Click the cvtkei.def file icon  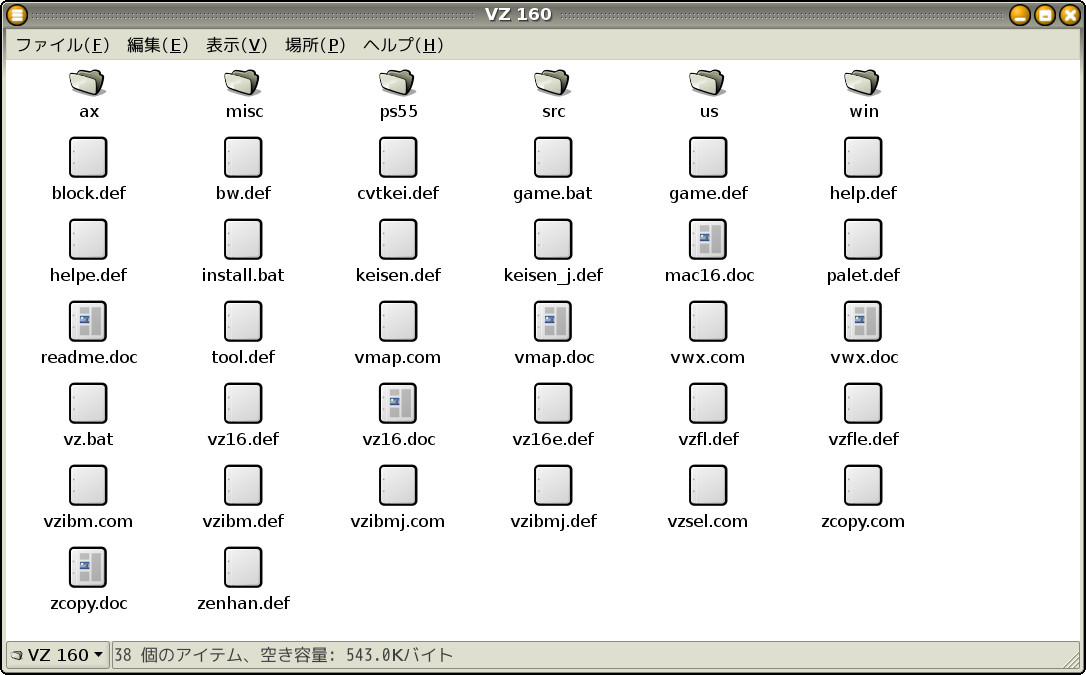398,157
